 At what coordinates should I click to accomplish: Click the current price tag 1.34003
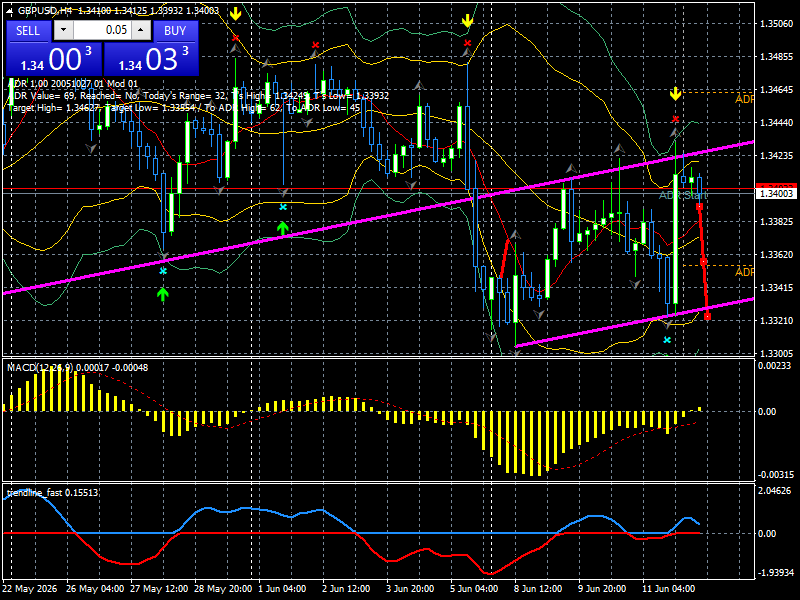pos(777,193)
